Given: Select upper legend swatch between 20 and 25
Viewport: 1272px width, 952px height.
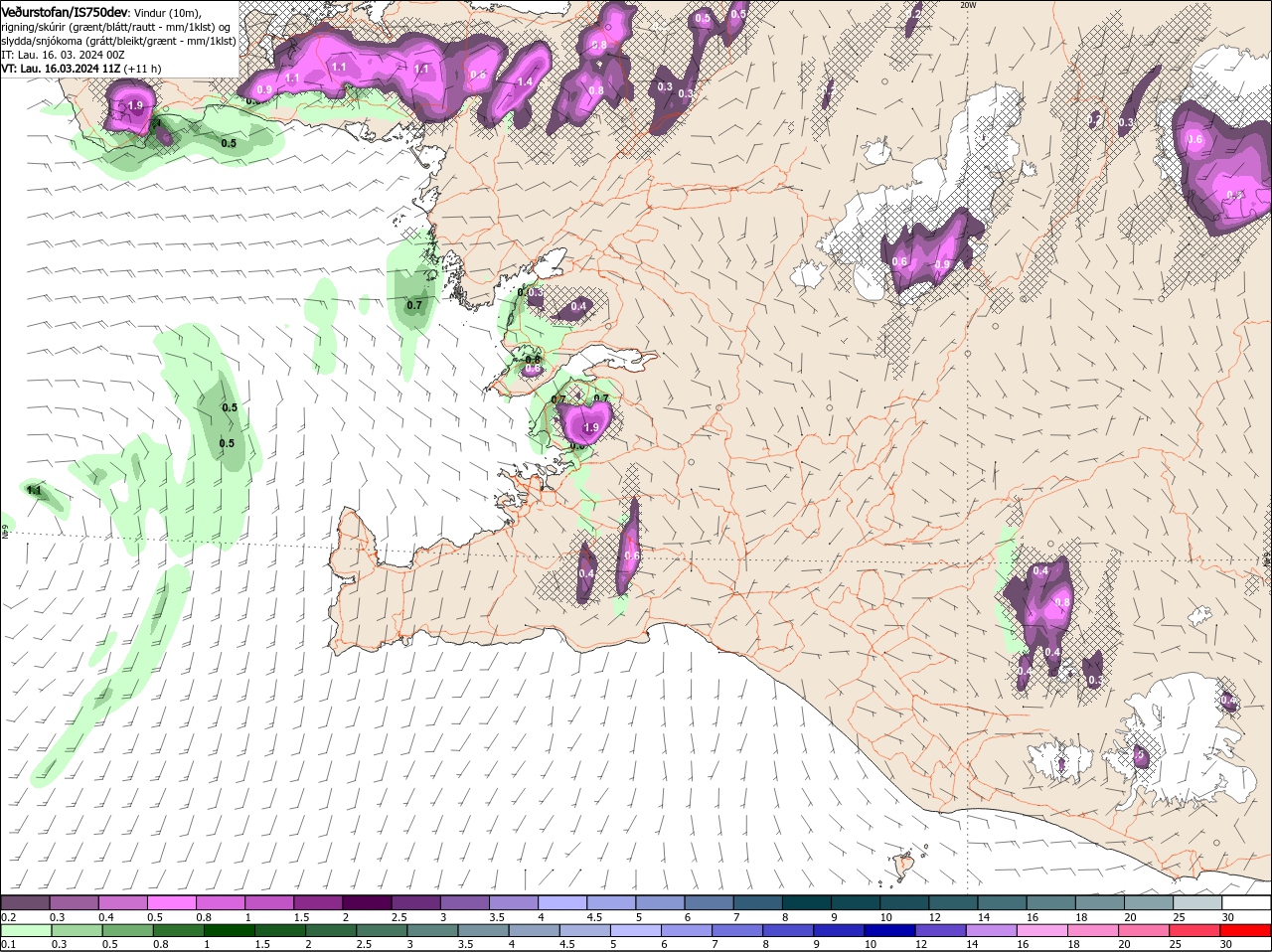Looking at the screenshot, I should tap(1150, 902).
